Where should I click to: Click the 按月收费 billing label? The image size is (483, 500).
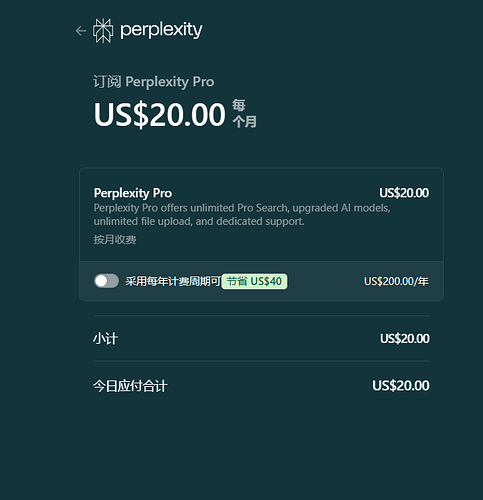115,239
